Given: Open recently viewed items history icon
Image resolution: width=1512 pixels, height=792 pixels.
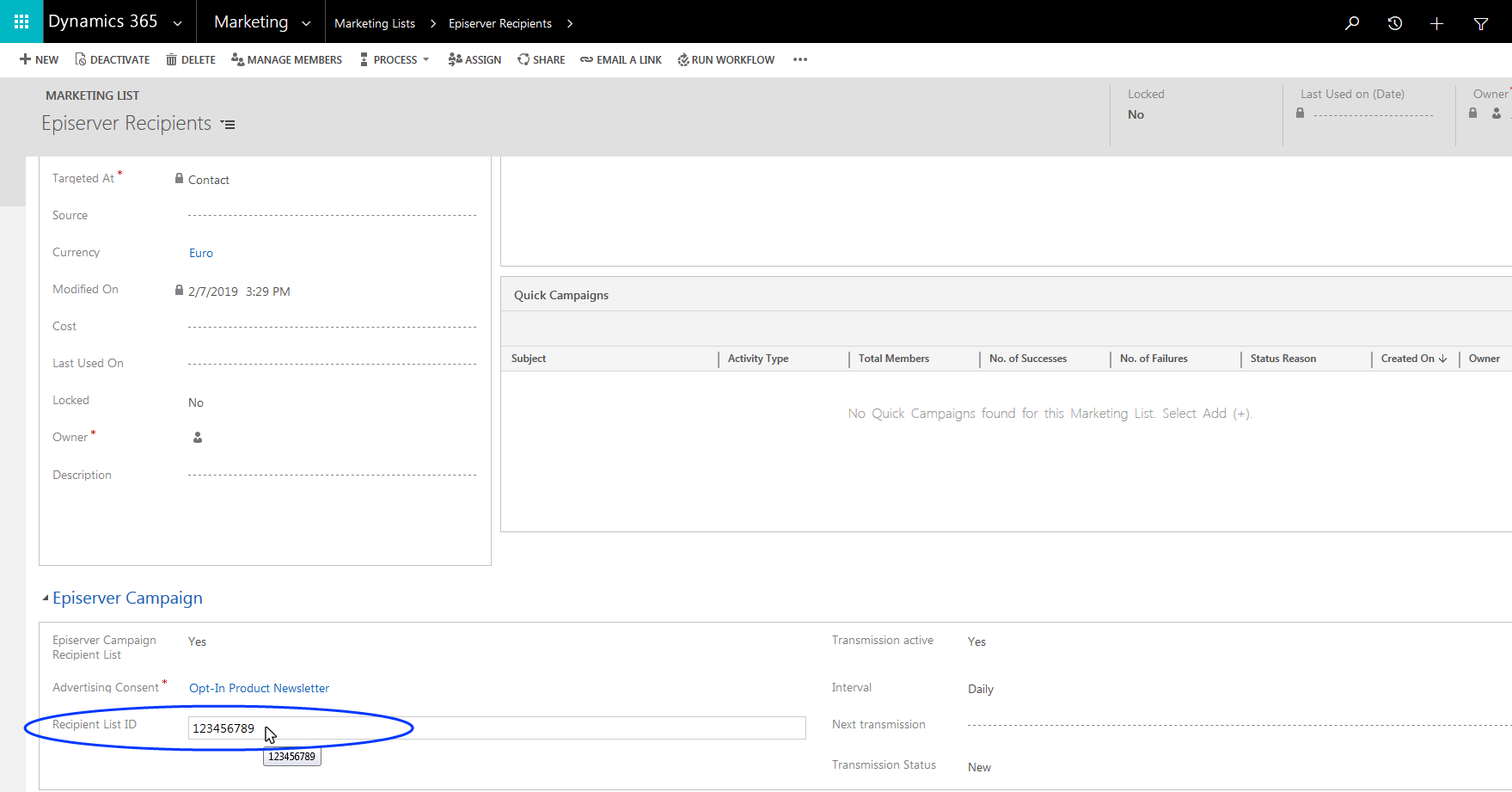Looking at the screenshot, I should [1394, 23].
